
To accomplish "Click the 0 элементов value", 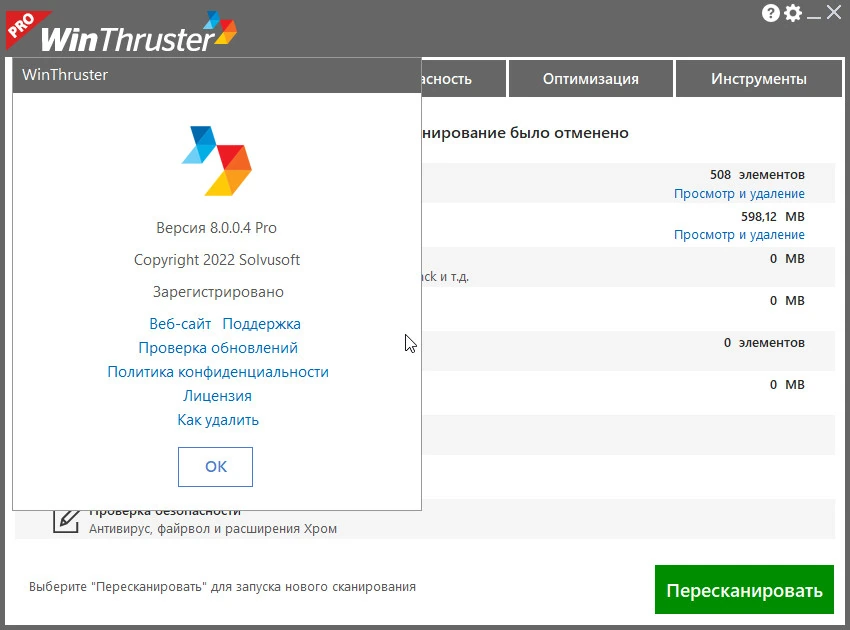I will click(x=764, y=343).
